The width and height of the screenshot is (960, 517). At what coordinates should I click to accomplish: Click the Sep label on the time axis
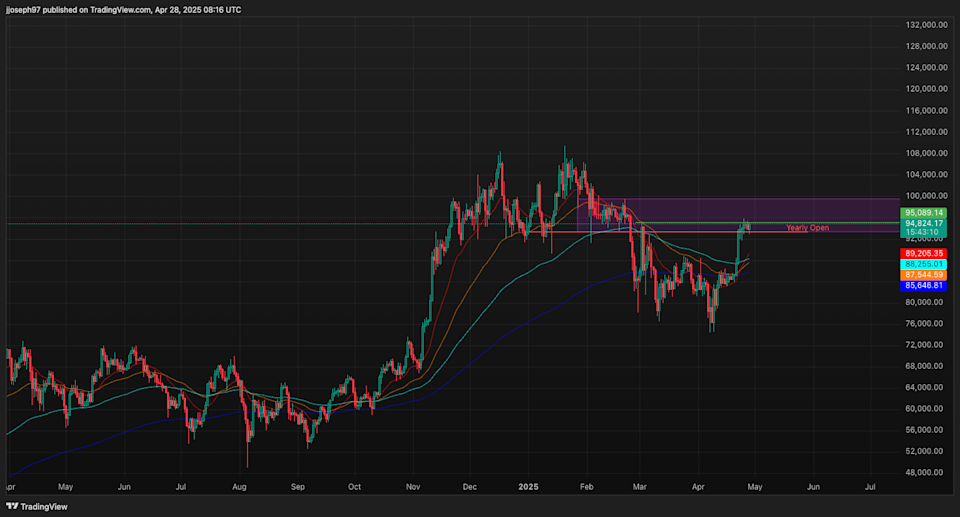coord(298,487)
